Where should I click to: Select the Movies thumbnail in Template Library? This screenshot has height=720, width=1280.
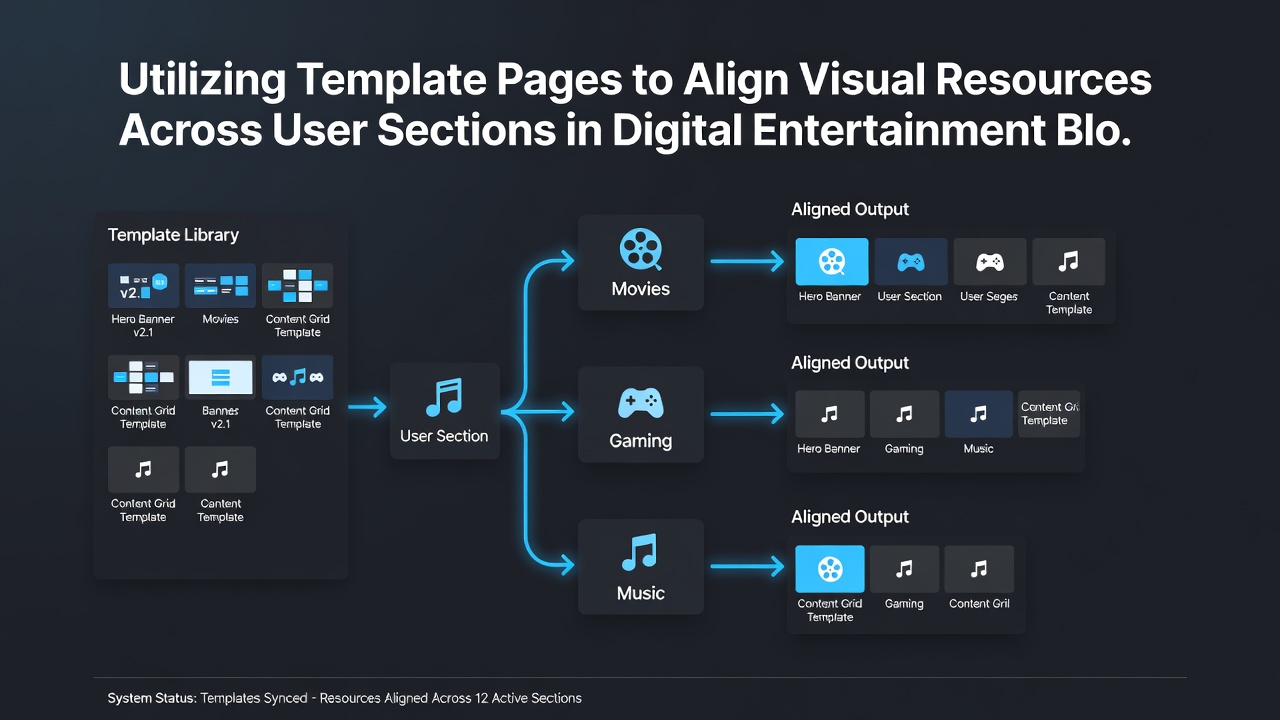pos(220,285)
